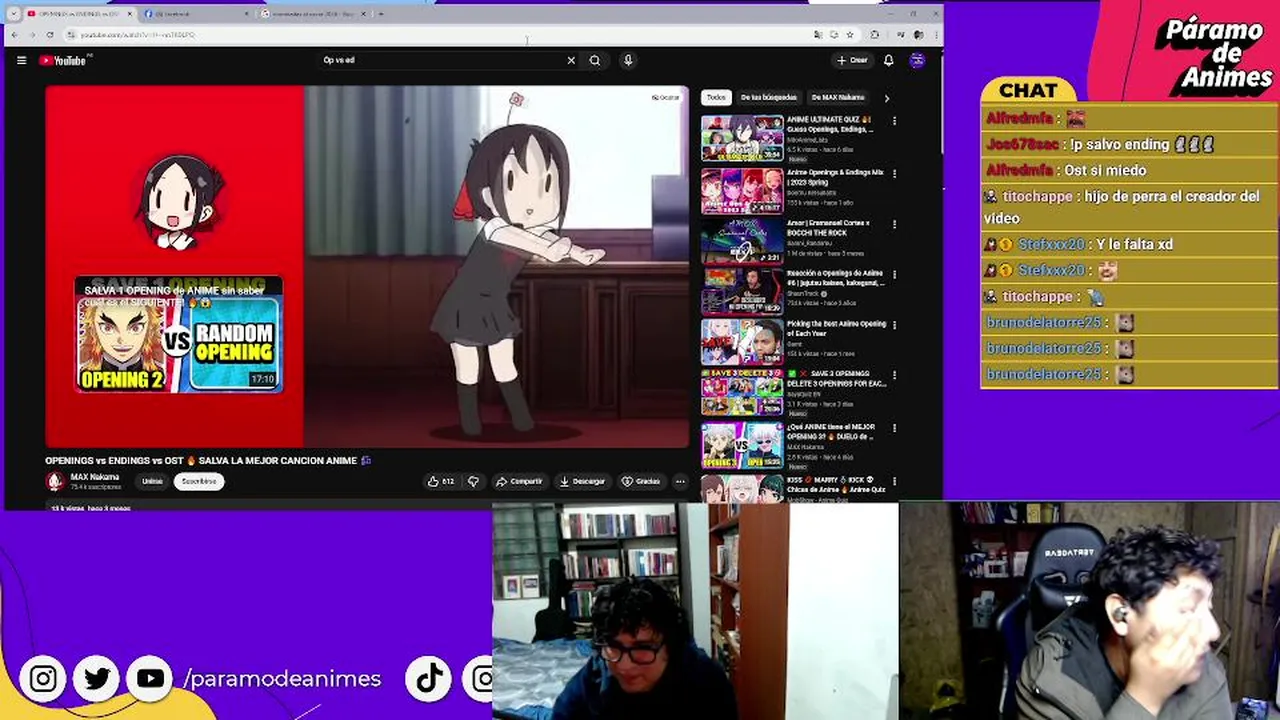Click the Crear button
This screenshot has height=720, width=1280.
(x=853, y=60)
